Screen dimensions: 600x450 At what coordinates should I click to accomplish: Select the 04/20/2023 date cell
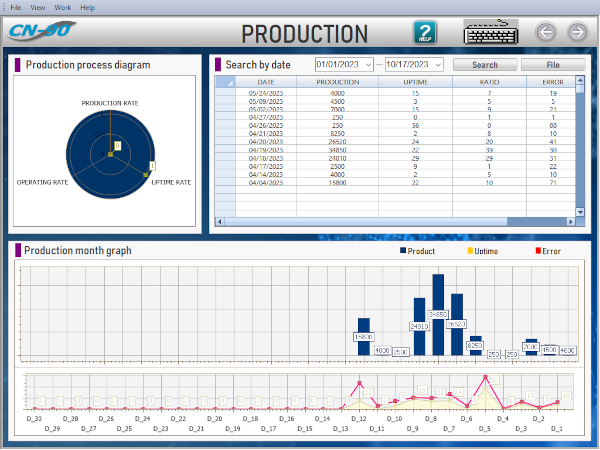(266, 142)
